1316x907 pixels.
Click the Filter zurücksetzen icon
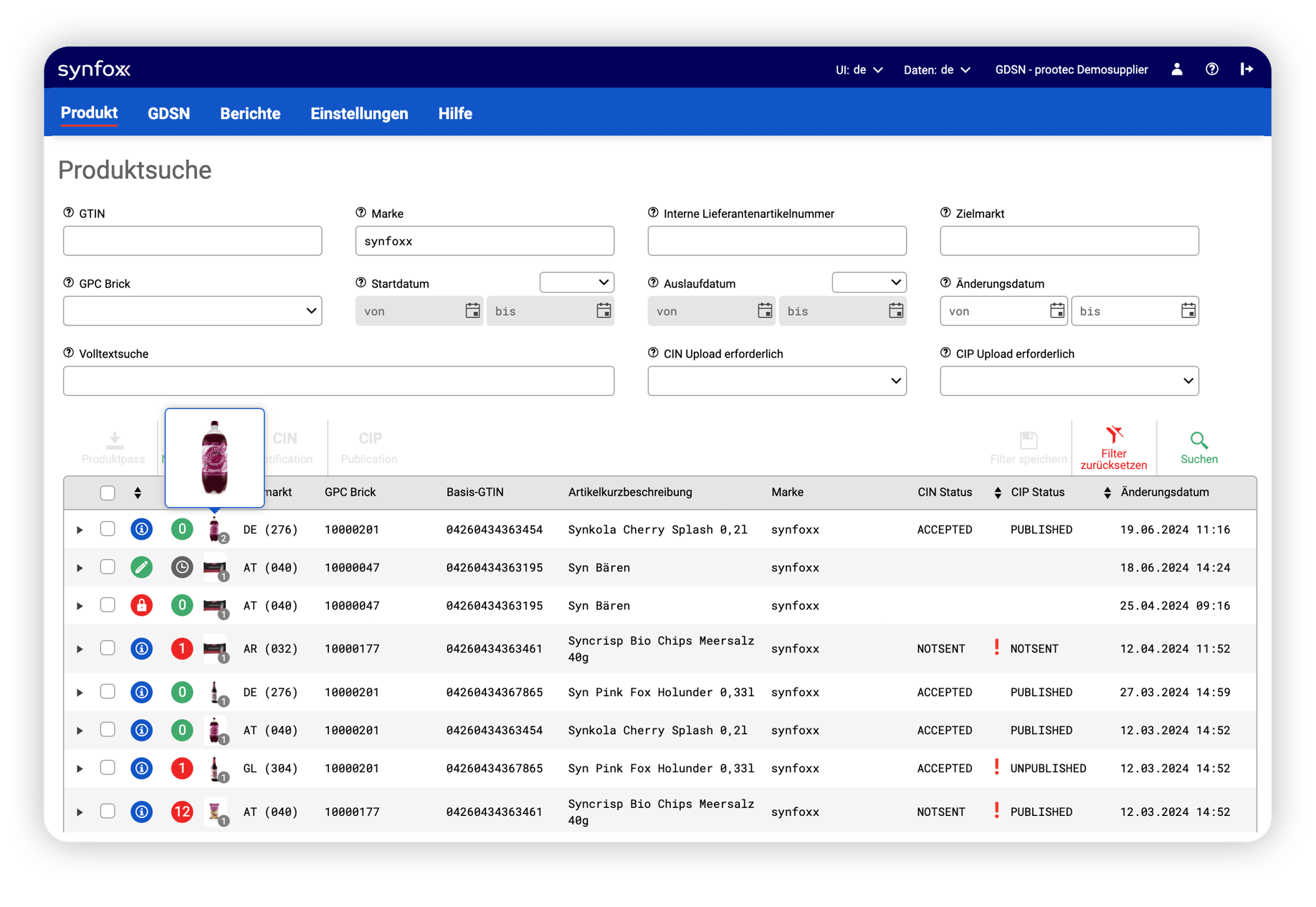pyautogui.click(x=1113, y=435)
